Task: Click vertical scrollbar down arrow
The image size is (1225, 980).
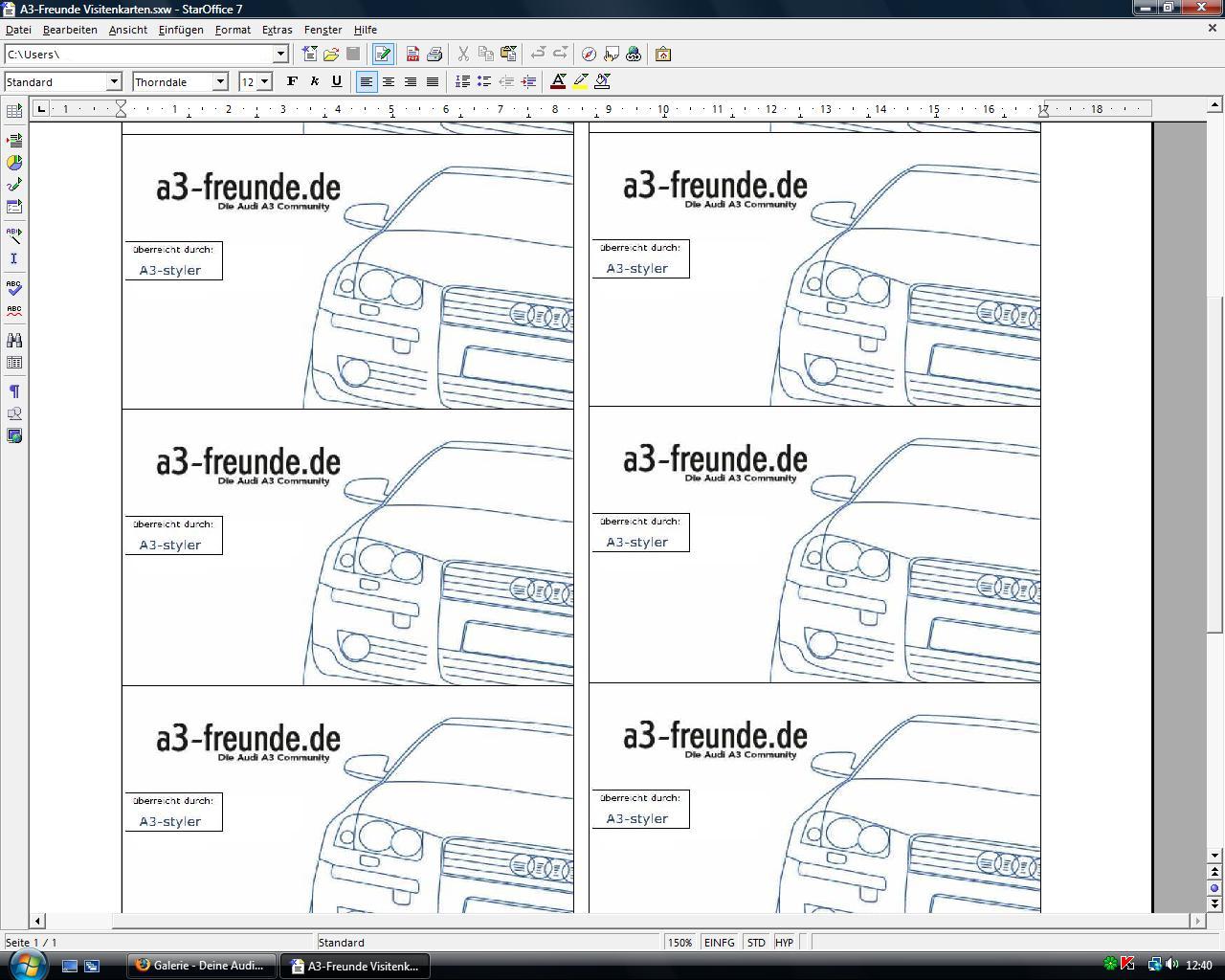Action: tap(1214, 856)
